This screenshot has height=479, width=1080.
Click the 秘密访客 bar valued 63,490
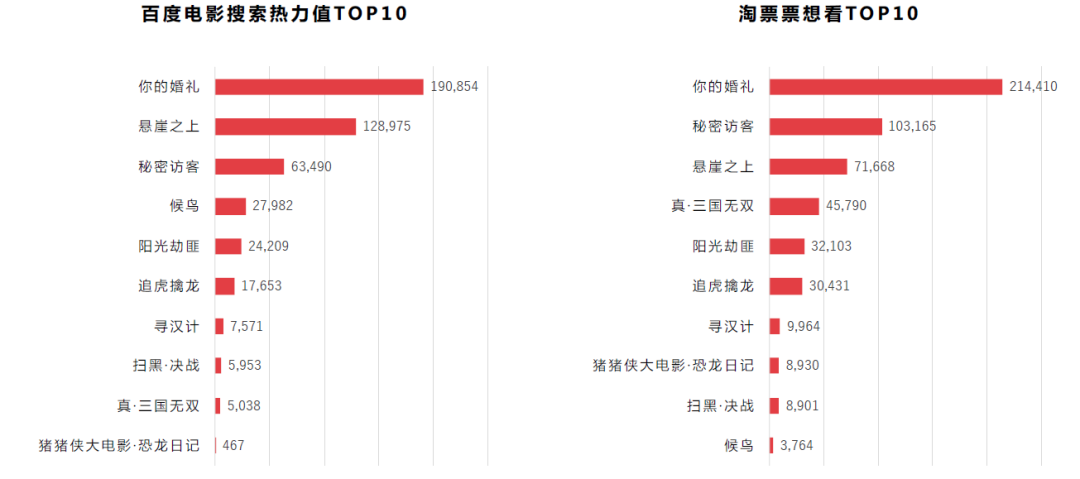click(249, 167)
